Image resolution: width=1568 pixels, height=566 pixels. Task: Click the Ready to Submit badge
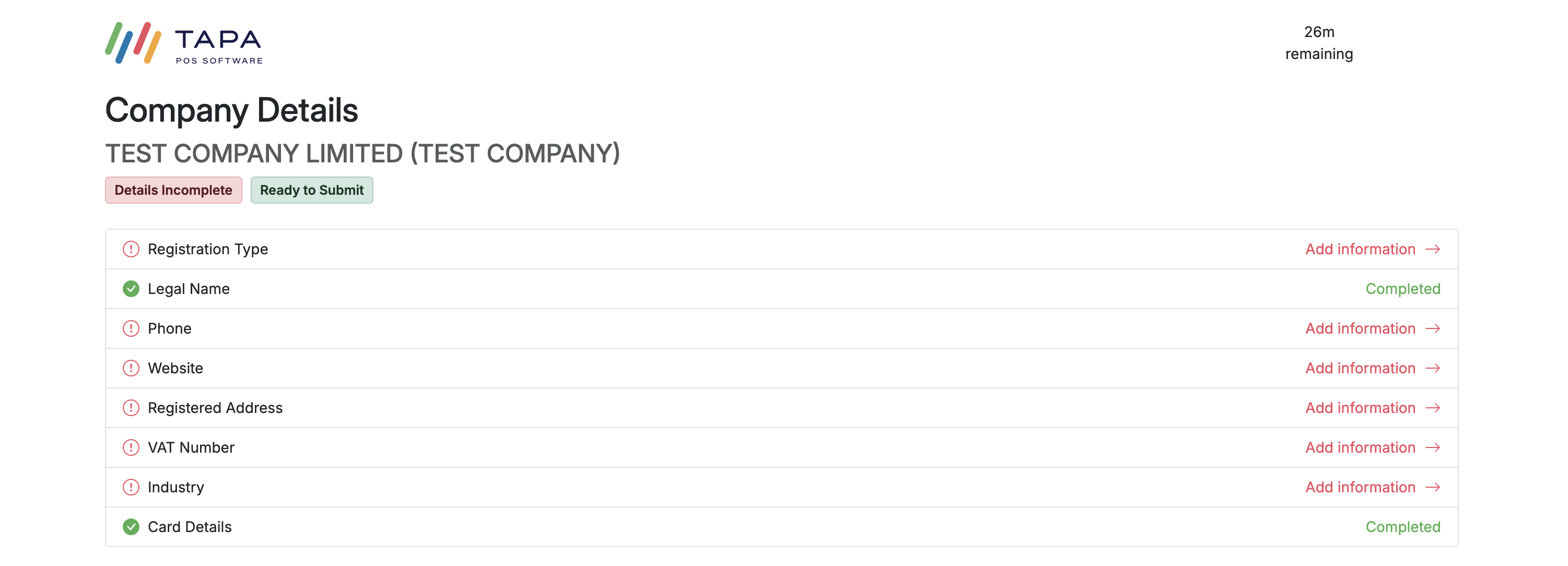(x=312, y=189)
